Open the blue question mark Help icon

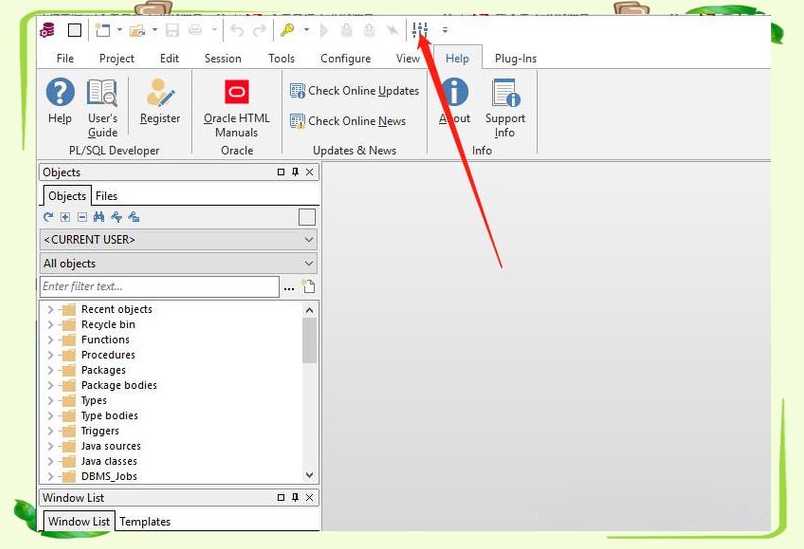click(60, 92)
